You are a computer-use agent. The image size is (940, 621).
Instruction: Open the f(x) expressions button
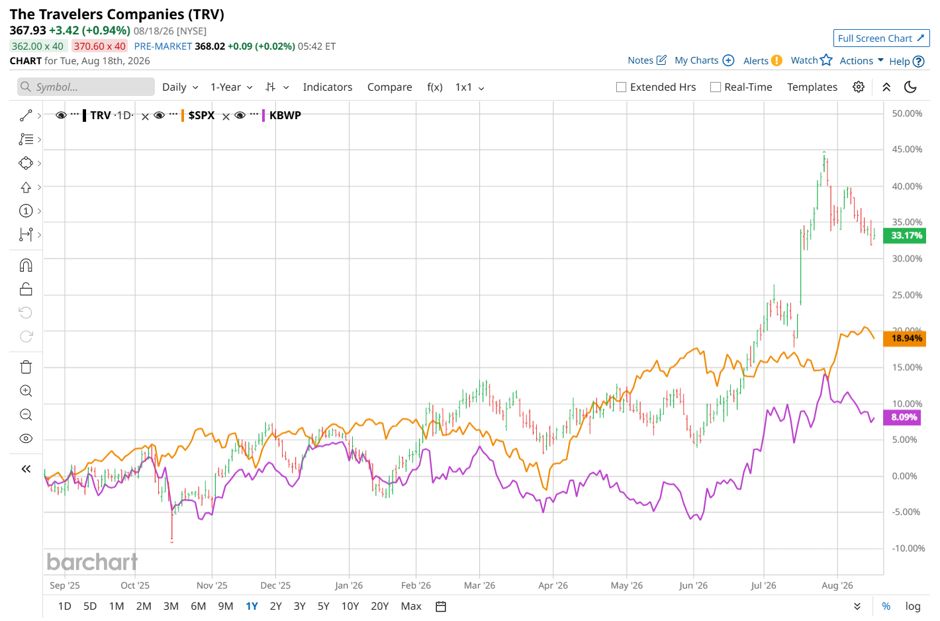coord(435,87)
